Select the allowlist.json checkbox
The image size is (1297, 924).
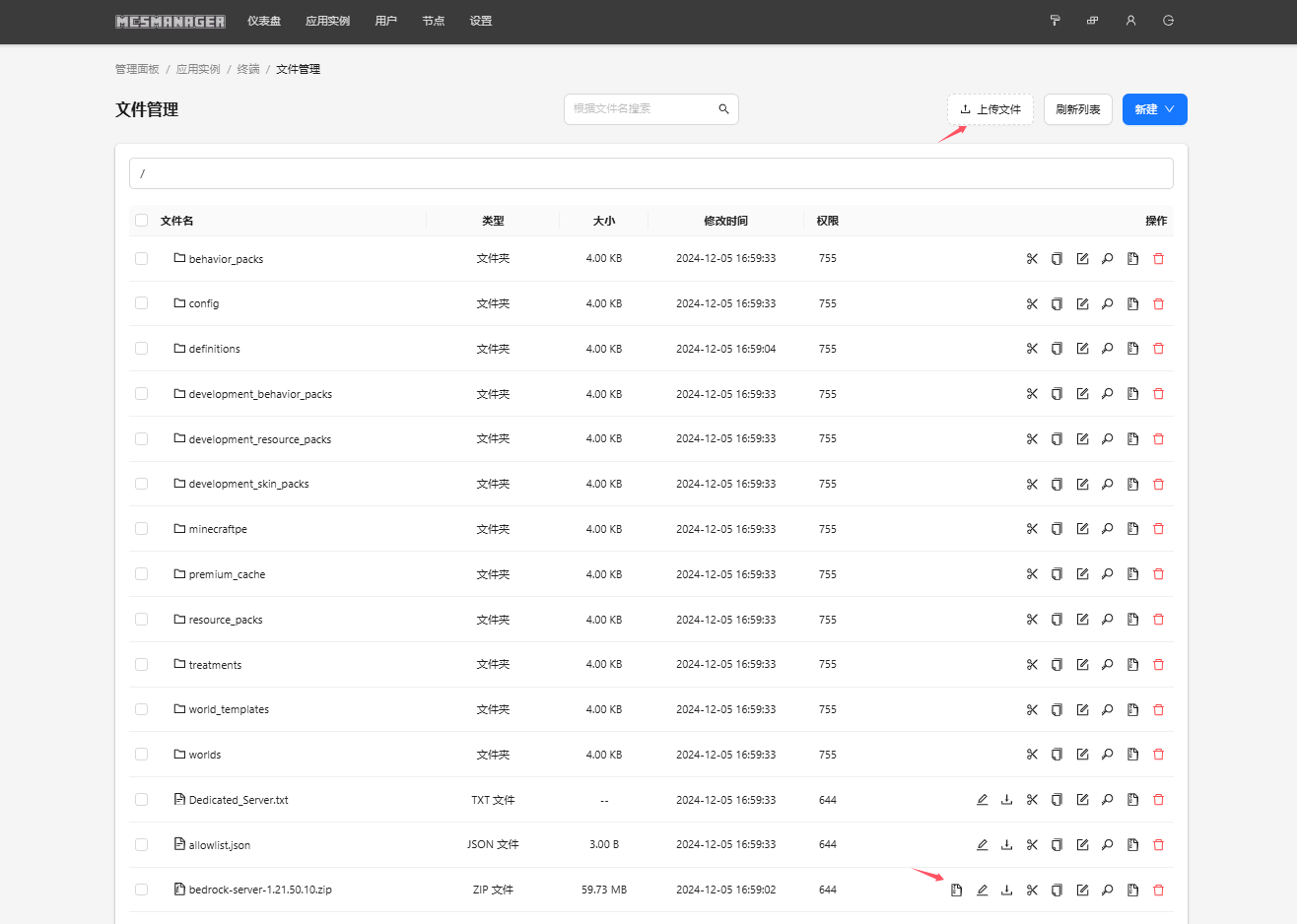(141, 845)
